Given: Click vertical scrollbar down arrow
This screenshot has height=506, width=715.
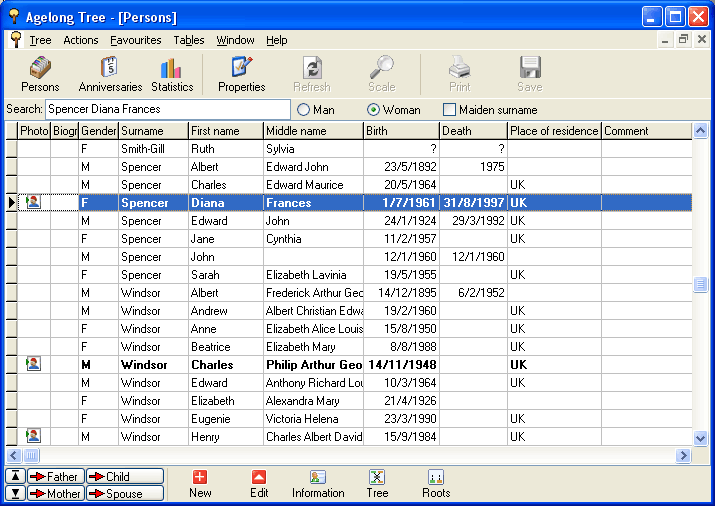Looking at the screenshot, I should click(x=700, y=438).
